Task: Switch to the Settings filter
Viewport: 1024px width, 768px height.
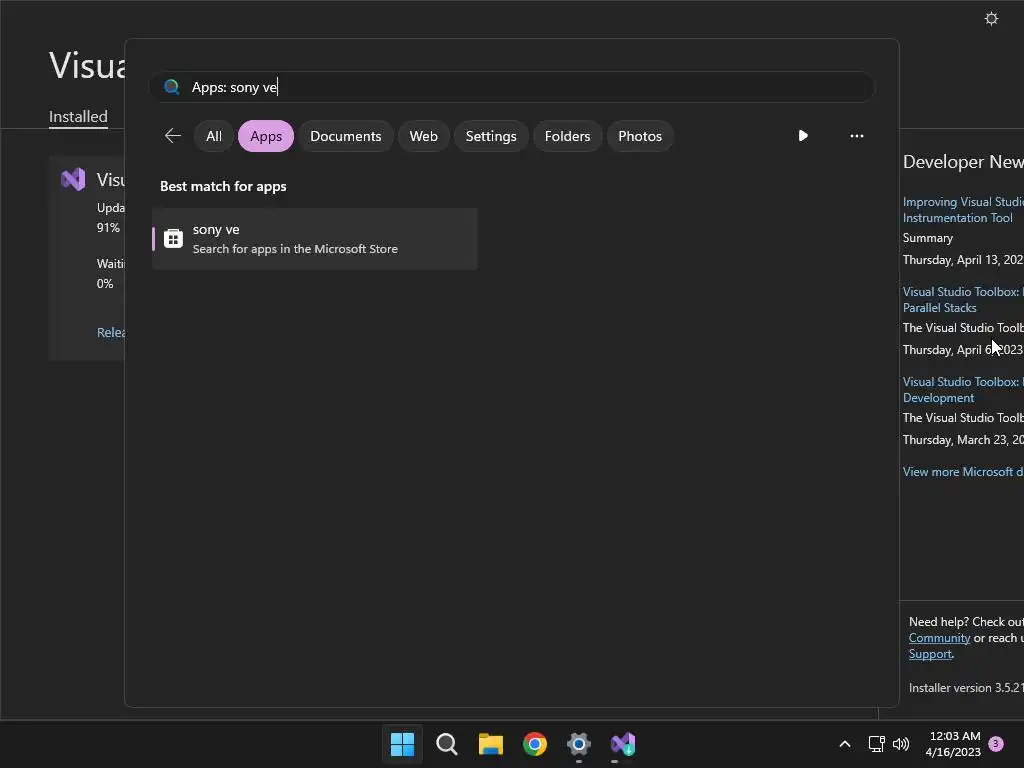Action: click(491, 136)
